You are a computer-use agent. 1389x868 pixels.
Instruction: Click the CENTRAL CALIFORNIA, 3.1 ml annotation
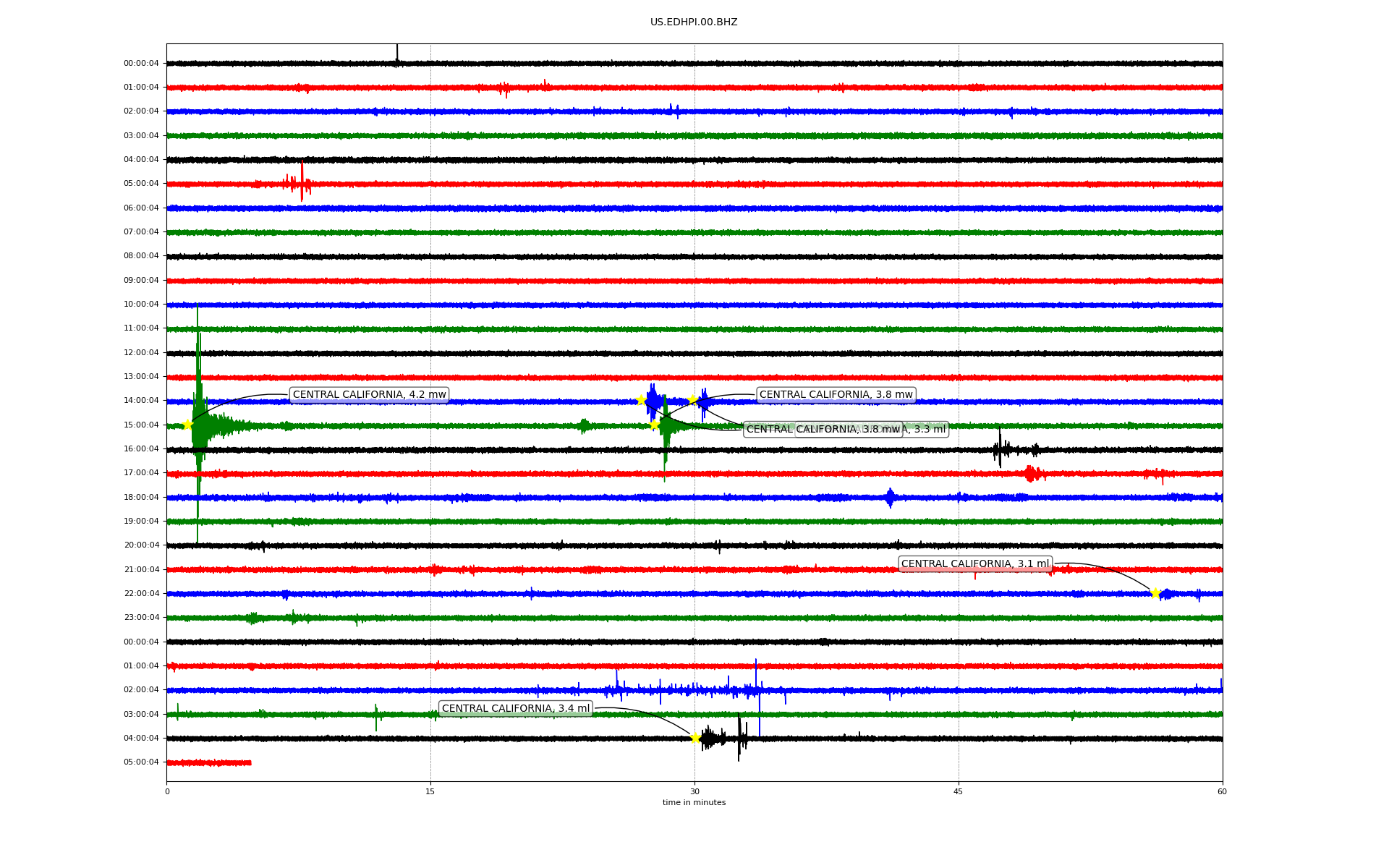point(974,564)
